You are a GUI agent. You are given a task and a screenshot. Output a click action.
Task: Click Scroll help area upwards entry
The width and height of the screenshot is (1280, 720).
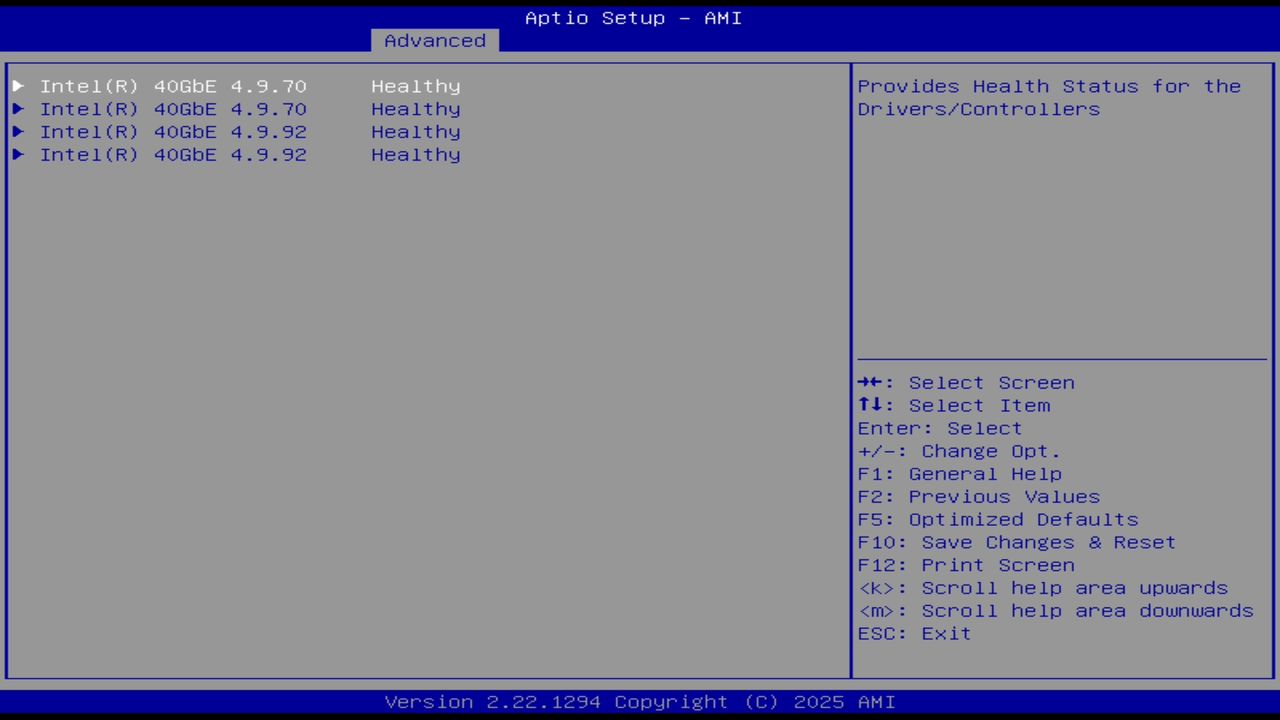[x=1043, y=587]
